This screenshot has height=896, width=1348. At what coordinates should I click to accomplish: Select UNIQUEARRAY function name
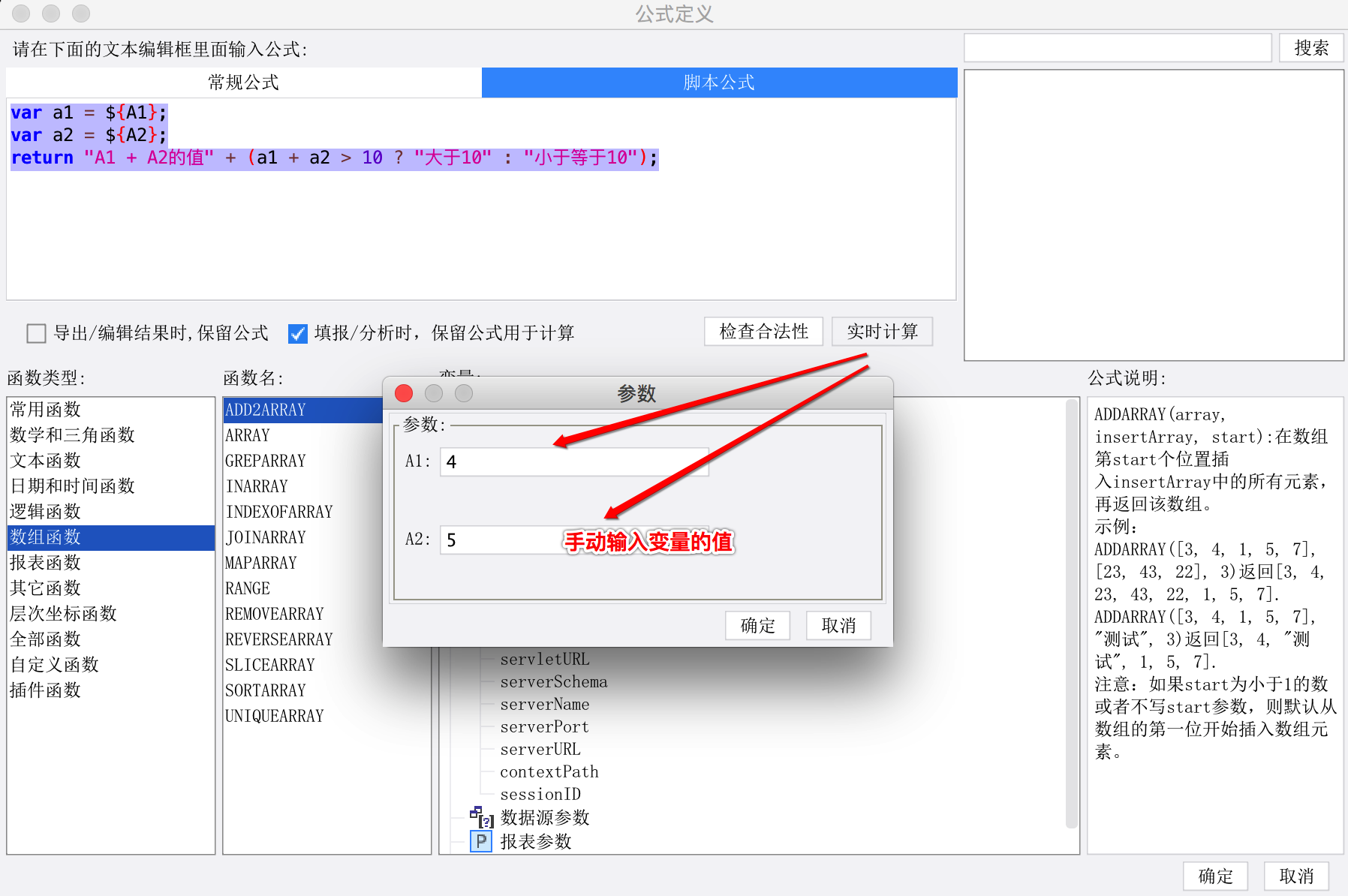click(326, 716)
